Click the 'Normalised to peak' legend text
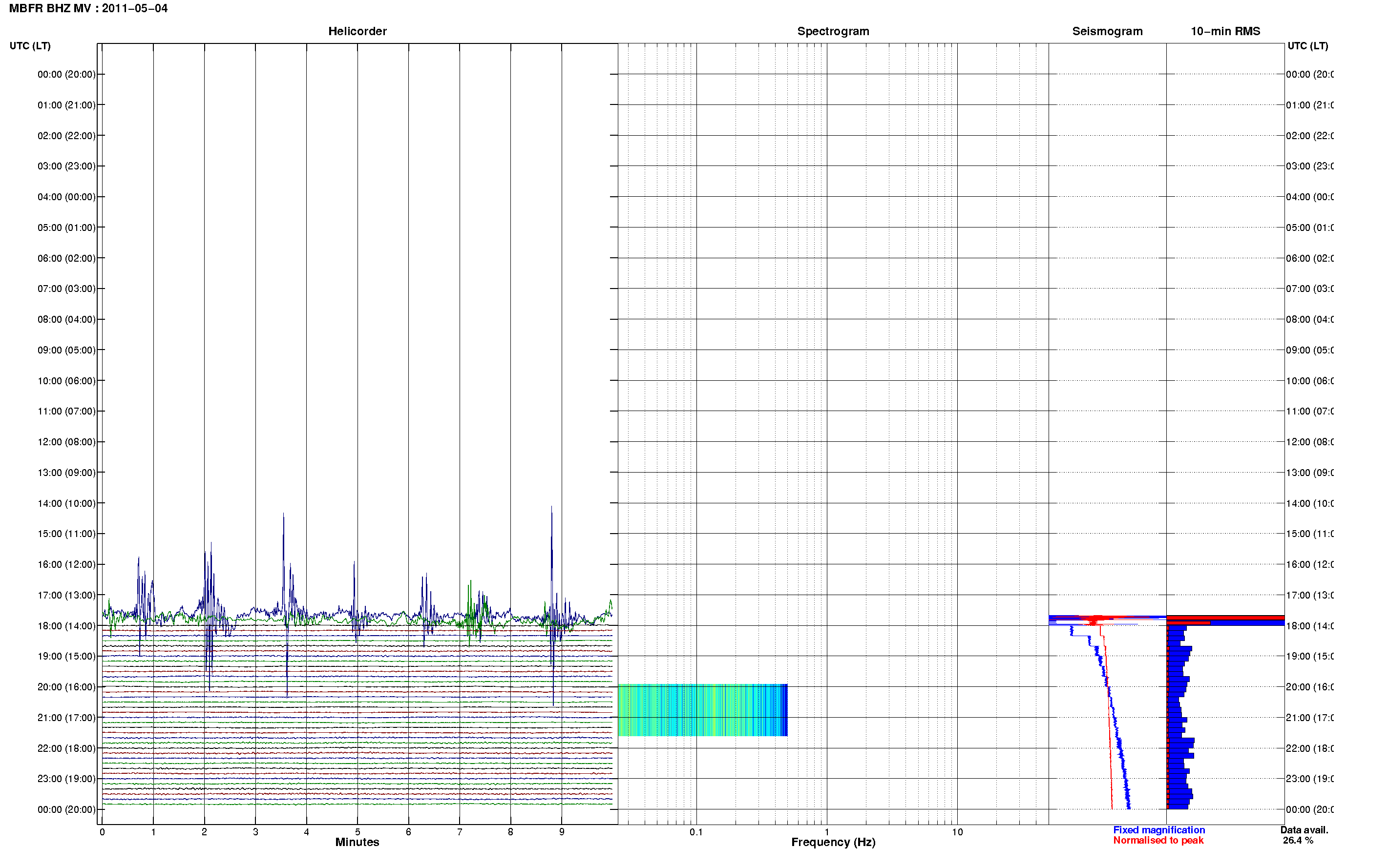The height and width of the screenshot is (868, 1389). click(x=1158, y=841)
